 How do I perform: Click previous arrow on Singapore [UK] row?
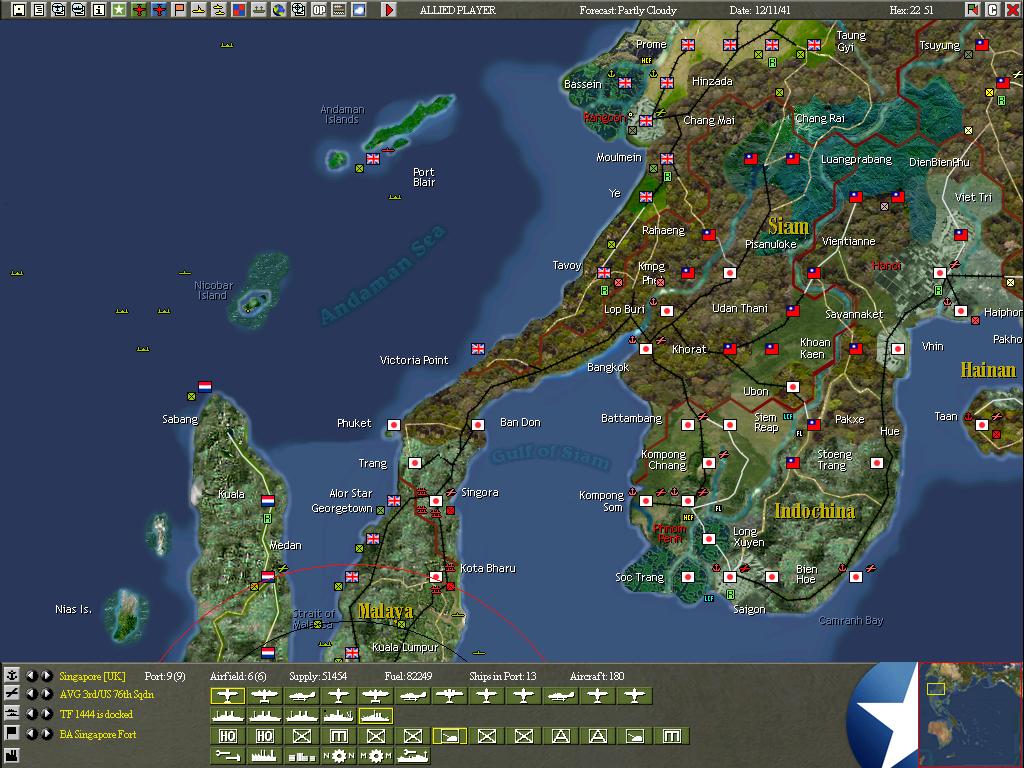click(x=31, y=675)
